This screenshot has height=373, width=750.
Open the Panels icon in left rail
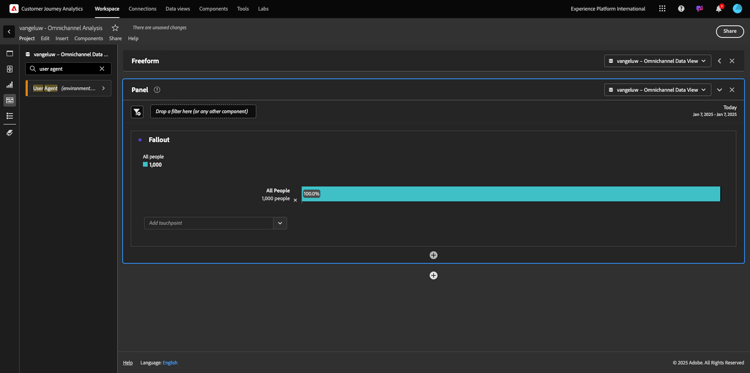(x=10, y=54)
